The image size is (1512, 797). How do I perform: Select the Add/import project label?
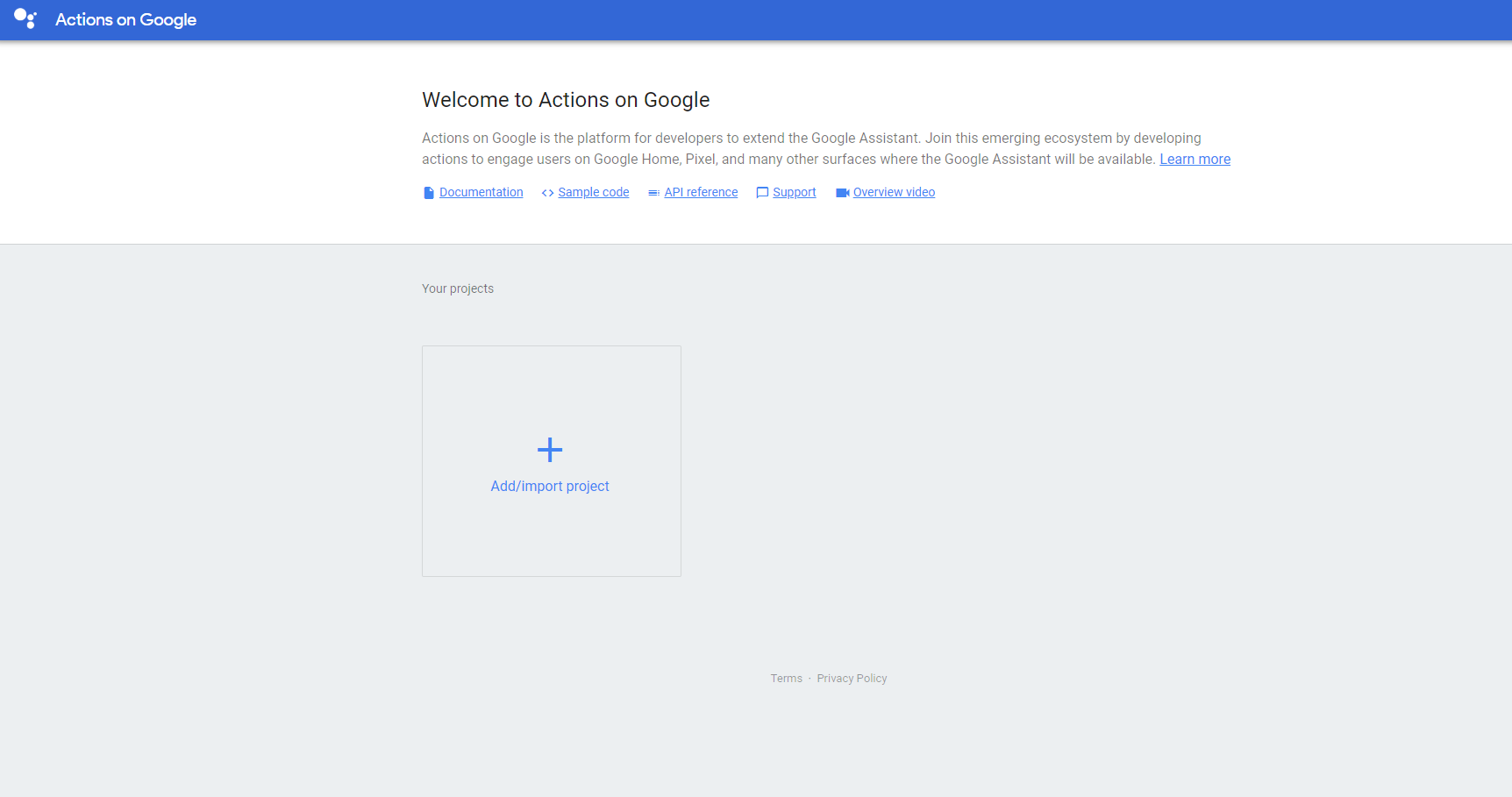(x=550, y=486)
